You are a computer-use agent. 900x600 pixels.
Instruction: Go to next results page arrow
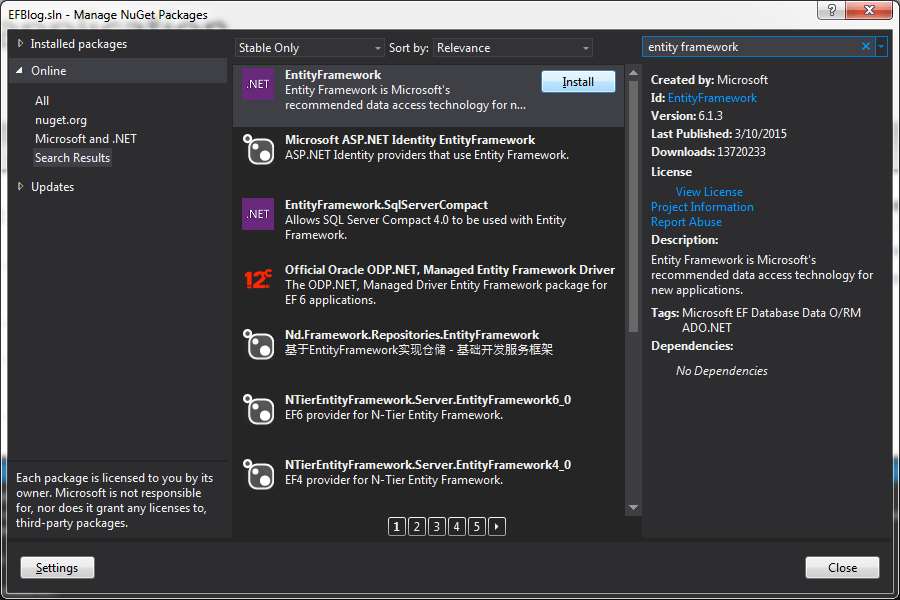click(x=496, y=527)
